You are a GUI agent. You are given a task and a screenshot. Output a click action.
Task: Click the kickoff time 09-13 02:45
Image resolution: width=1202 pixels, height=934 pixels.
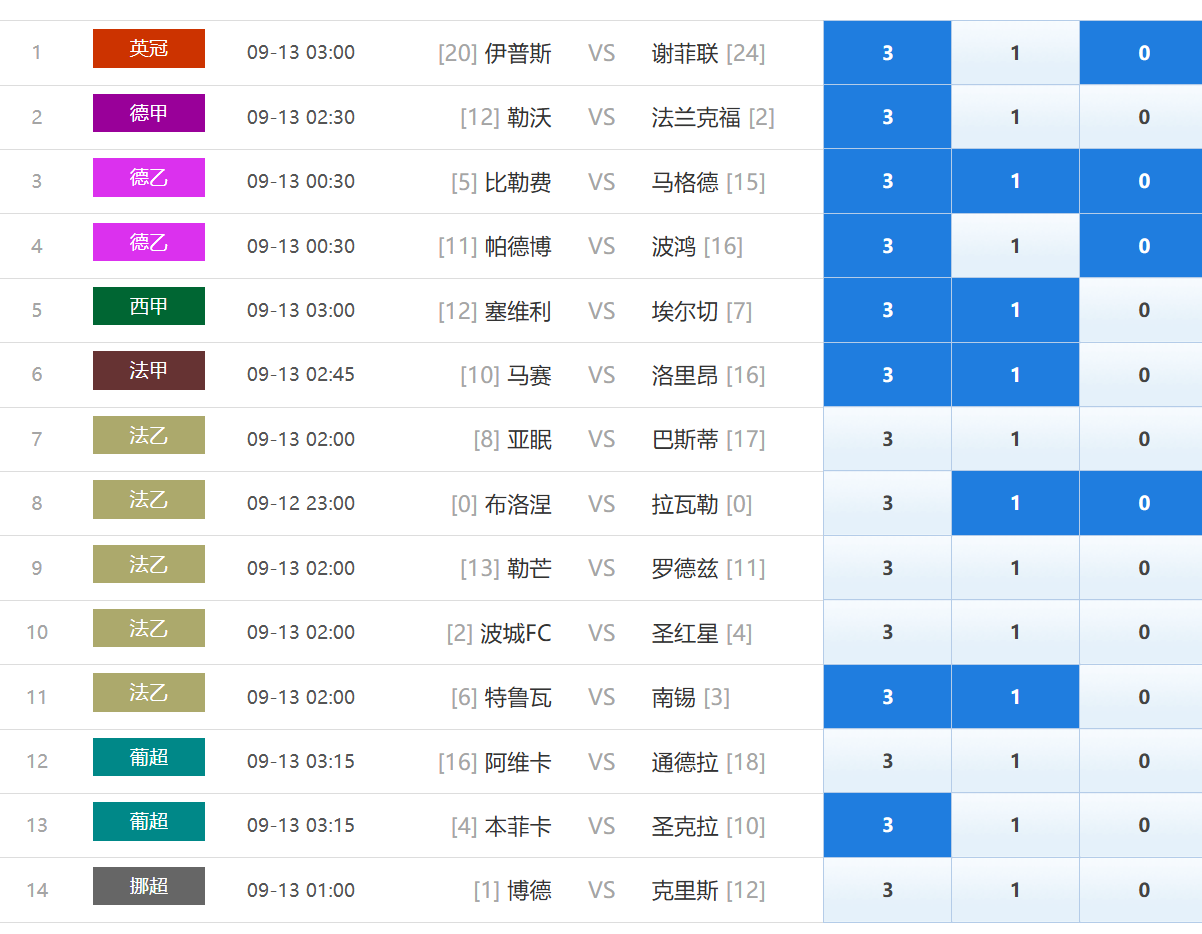click(x=301, y=374)
